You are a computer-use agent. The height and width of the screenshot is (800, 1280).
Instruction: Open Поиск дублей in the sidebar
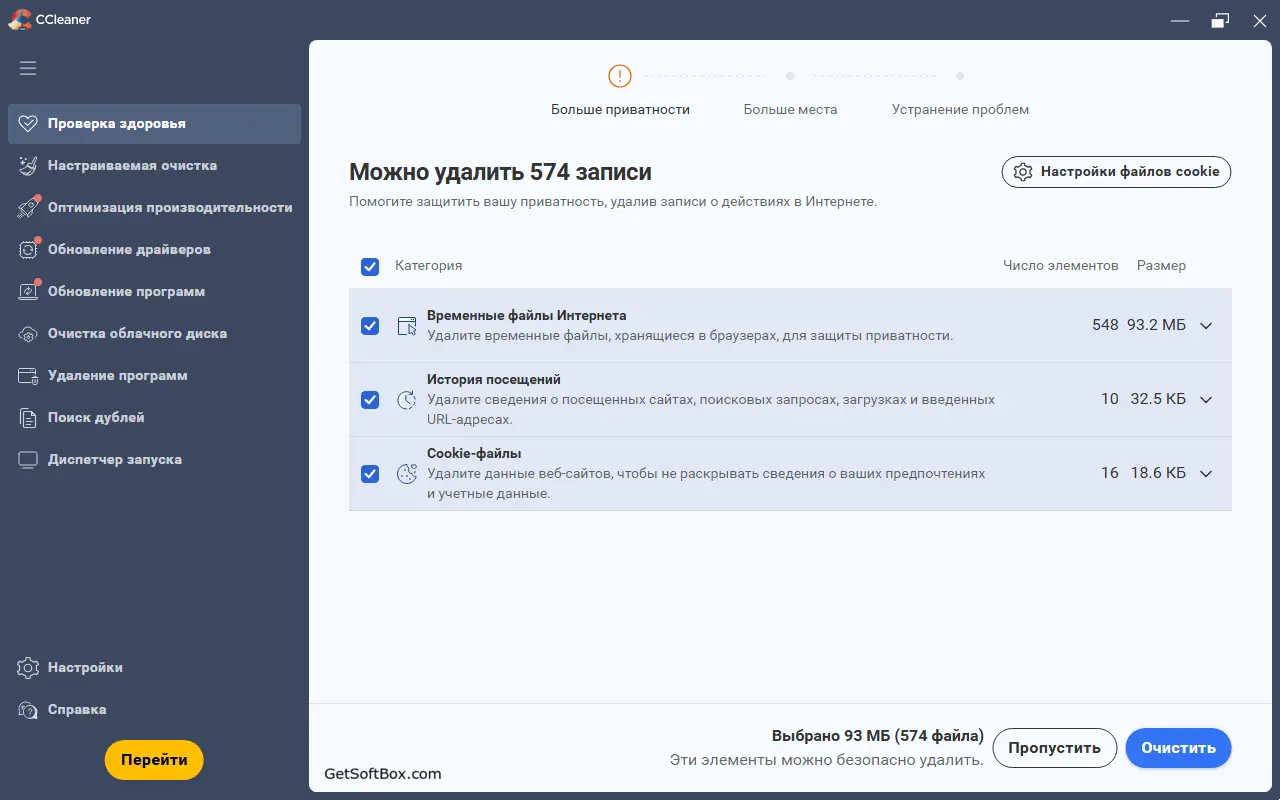96,418
